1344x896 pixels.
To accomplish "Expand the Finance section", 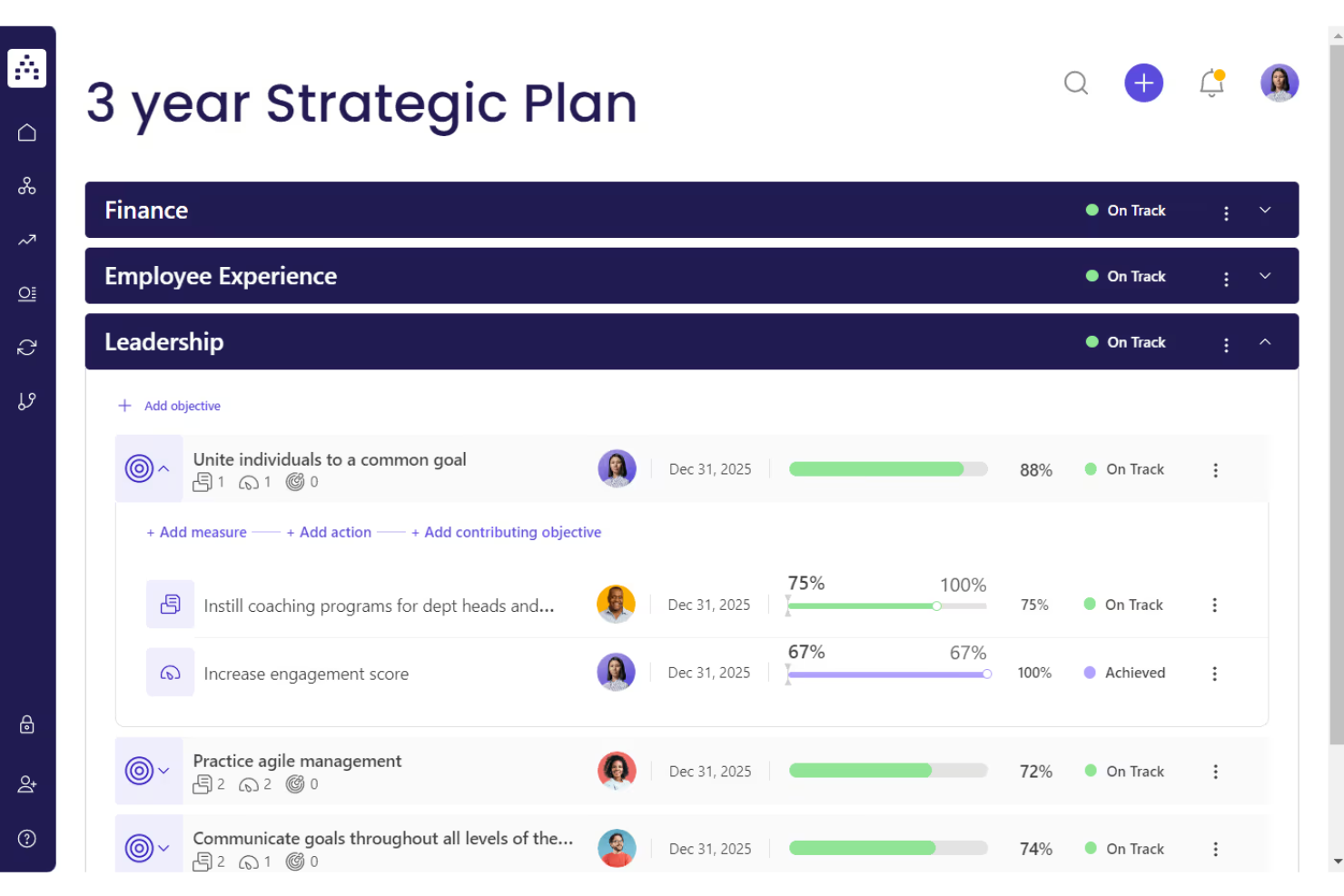I will 1265,210.
